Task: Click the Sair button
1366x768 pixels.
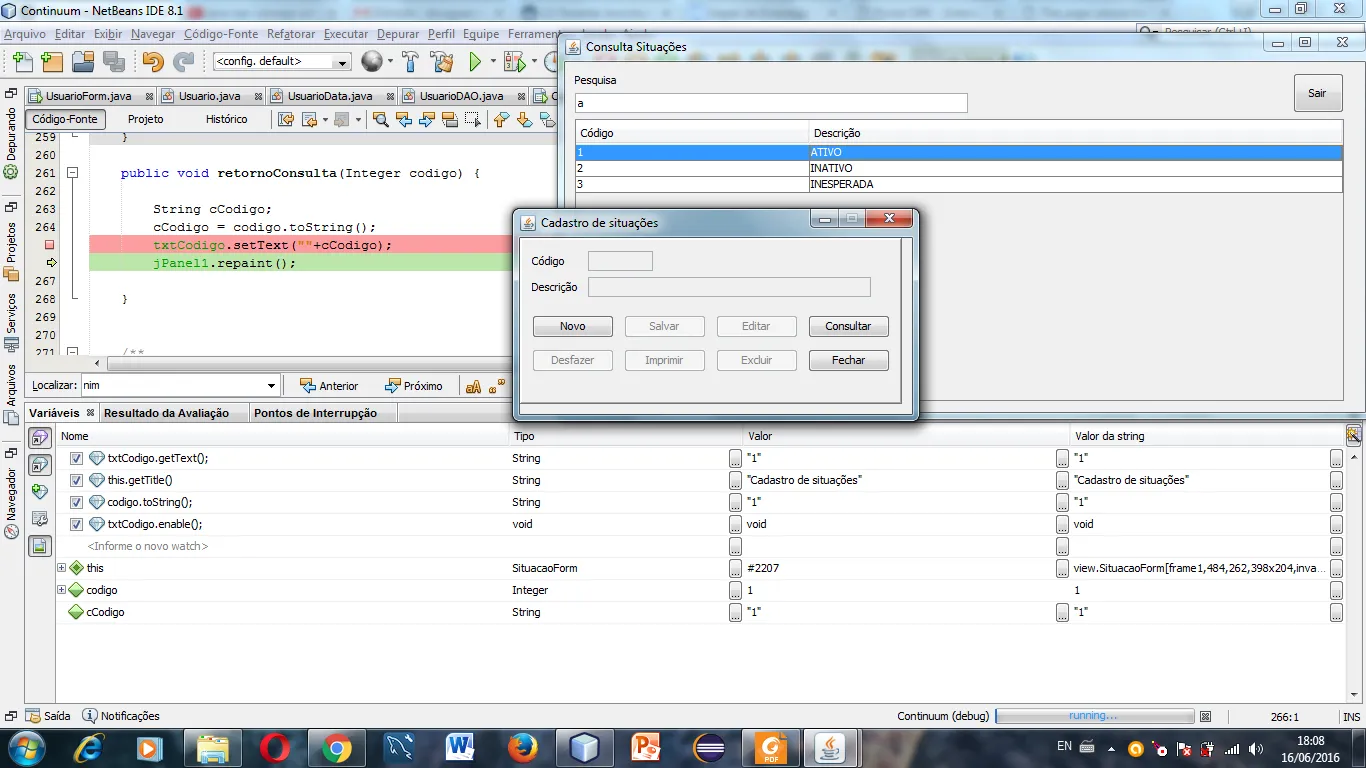Action: point(1317,93)
